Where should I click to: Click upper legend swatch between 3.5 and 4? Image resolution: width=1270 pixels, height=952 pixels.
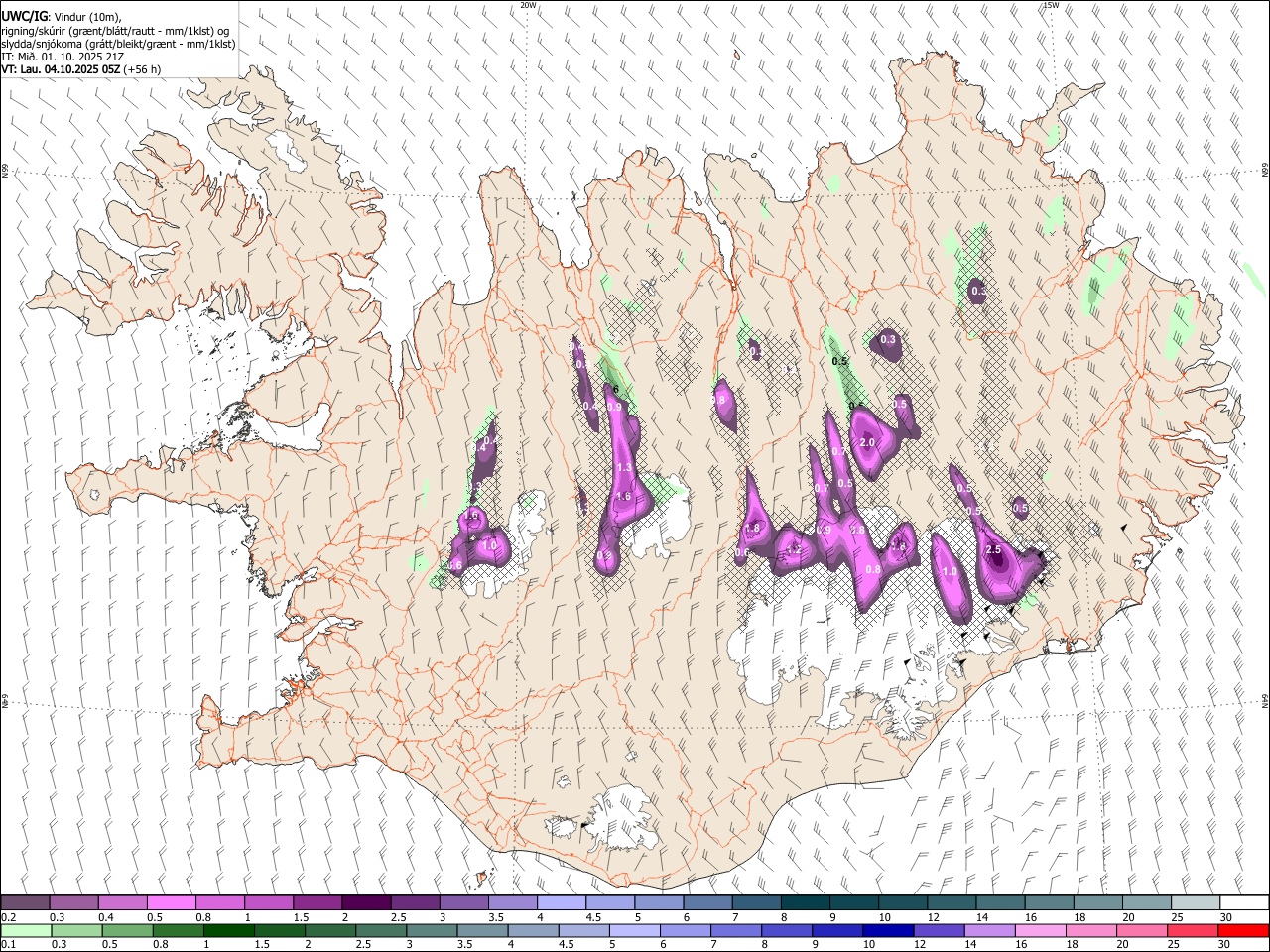(x=513, y=902)
